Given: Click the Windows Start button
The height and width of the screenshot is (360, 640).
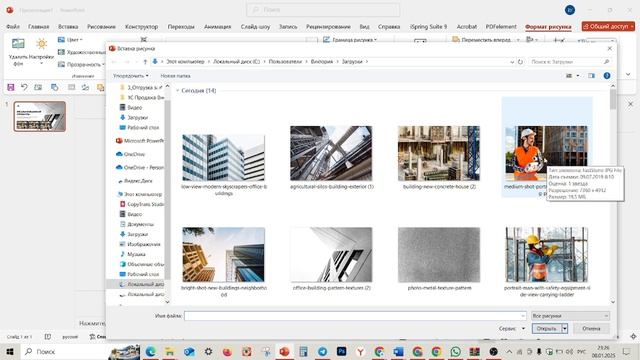Looking at the screenshot, I should 10,351.
